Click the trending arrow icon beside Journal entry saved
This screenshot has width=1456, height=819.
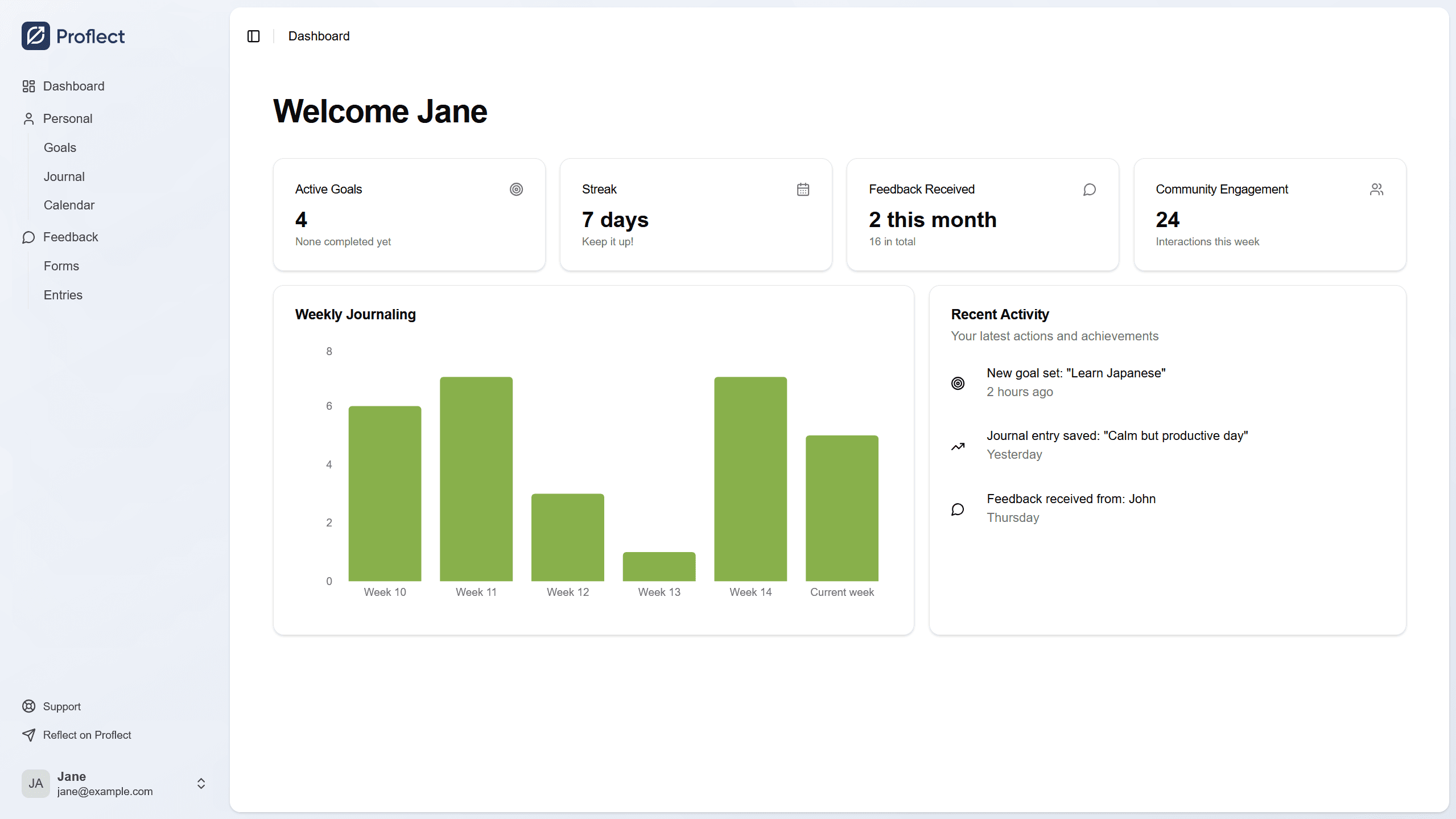[x=958, y=446]
